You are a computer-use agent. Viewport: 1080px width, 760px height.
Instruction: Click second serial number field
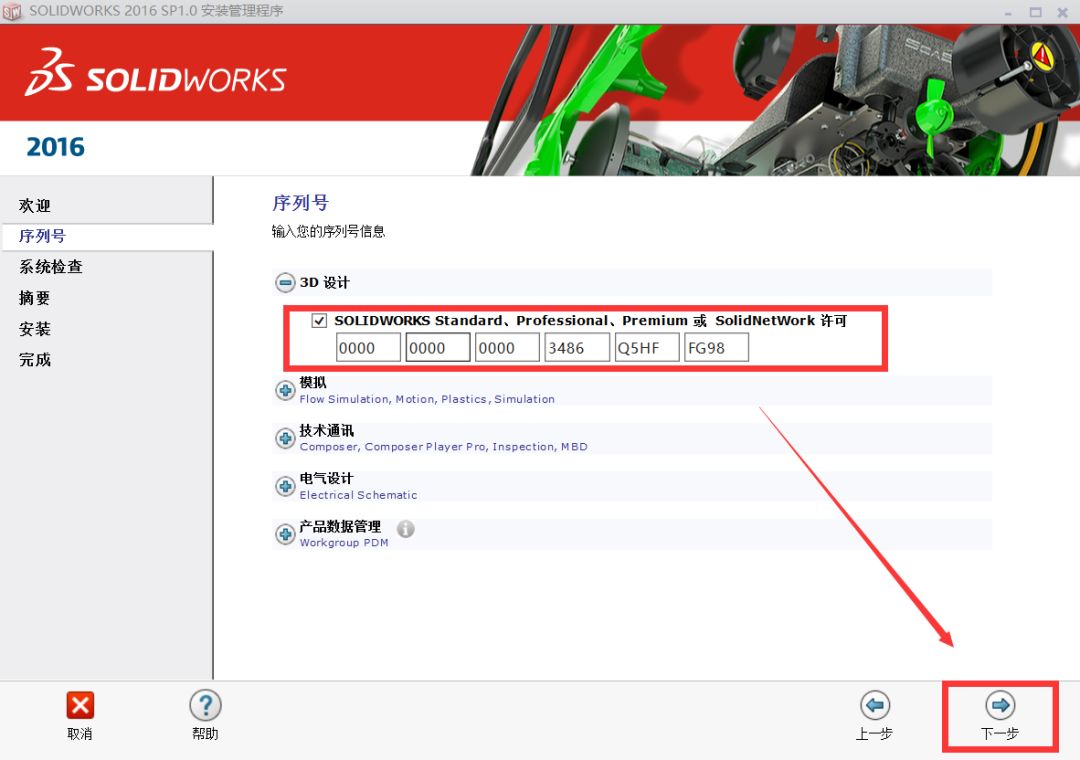(438, 347)
